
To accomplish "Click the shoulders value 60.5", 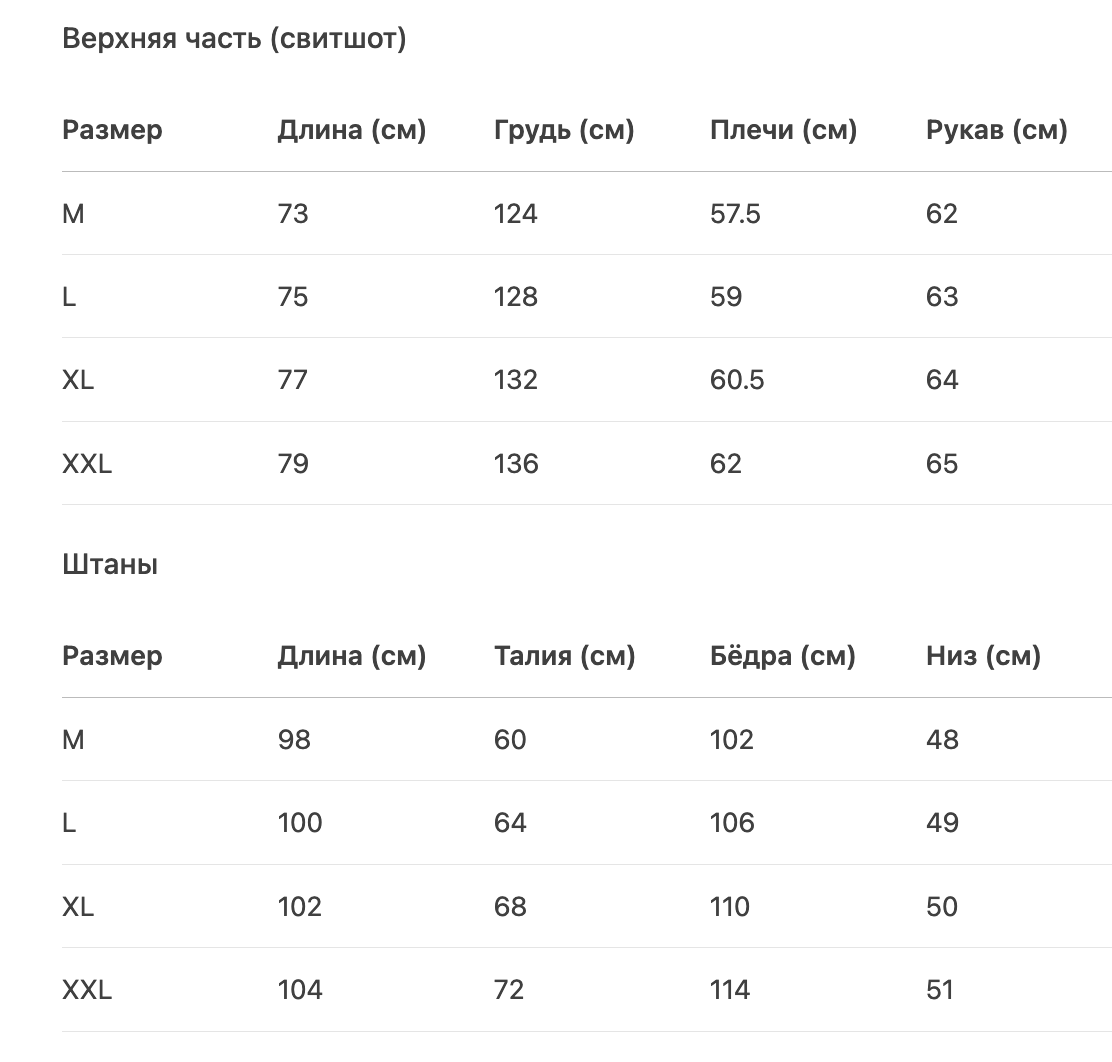I will click(x=736, y=380).
